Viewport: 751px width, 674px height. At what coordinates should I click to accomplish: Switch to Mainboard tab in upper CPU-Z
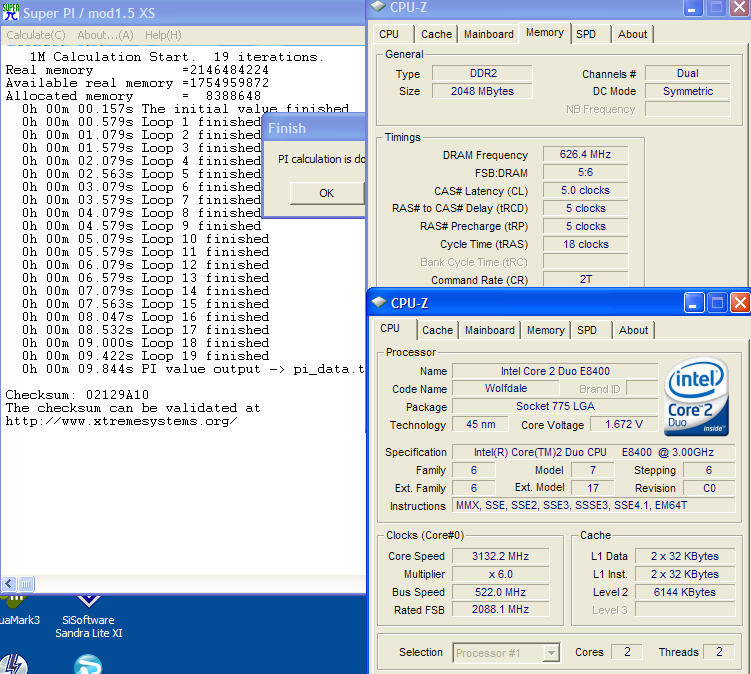click(x=489, y=34)
